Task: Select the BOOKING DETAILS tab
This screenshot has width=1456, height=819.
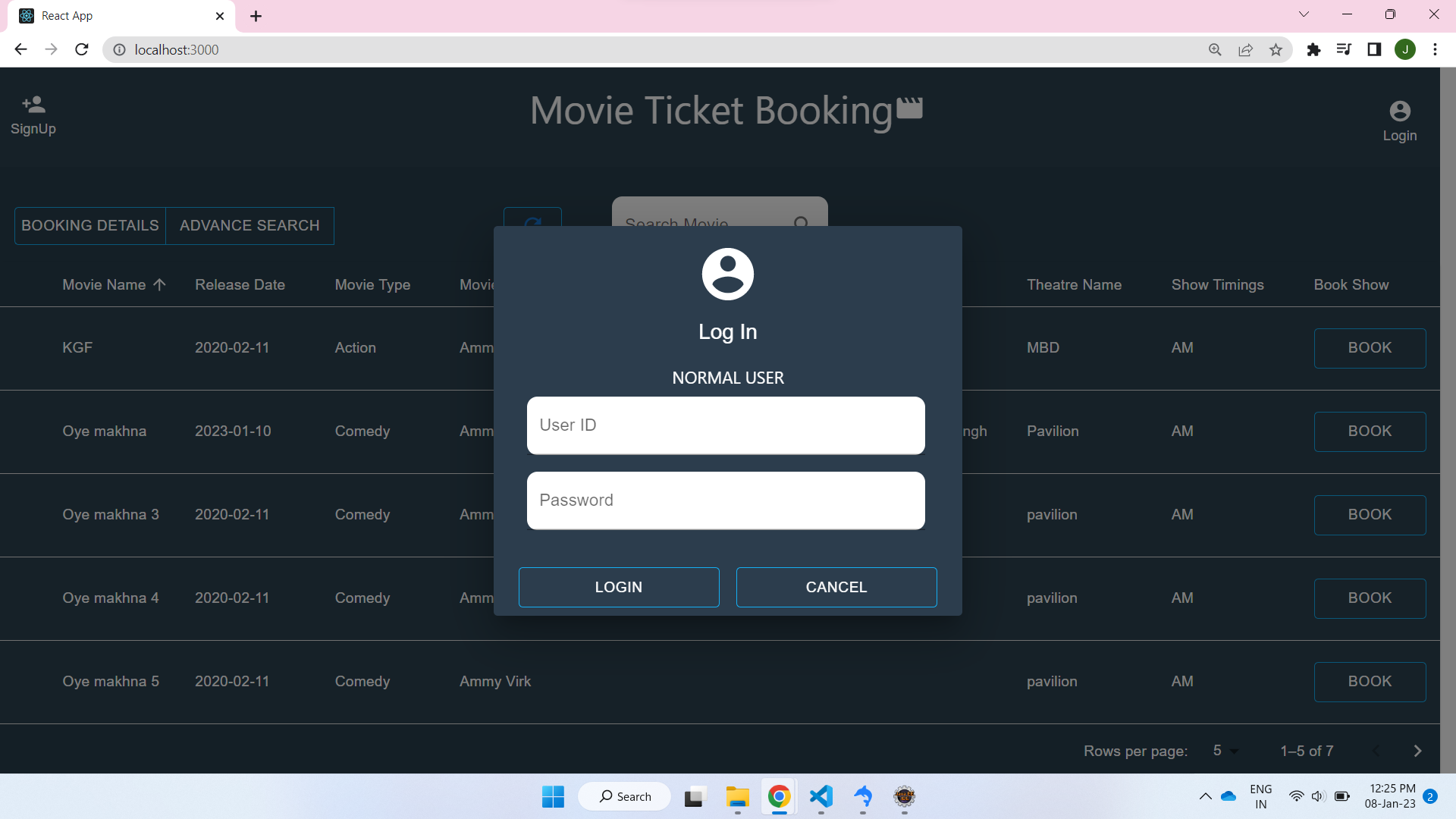Action: pos(89,225)
